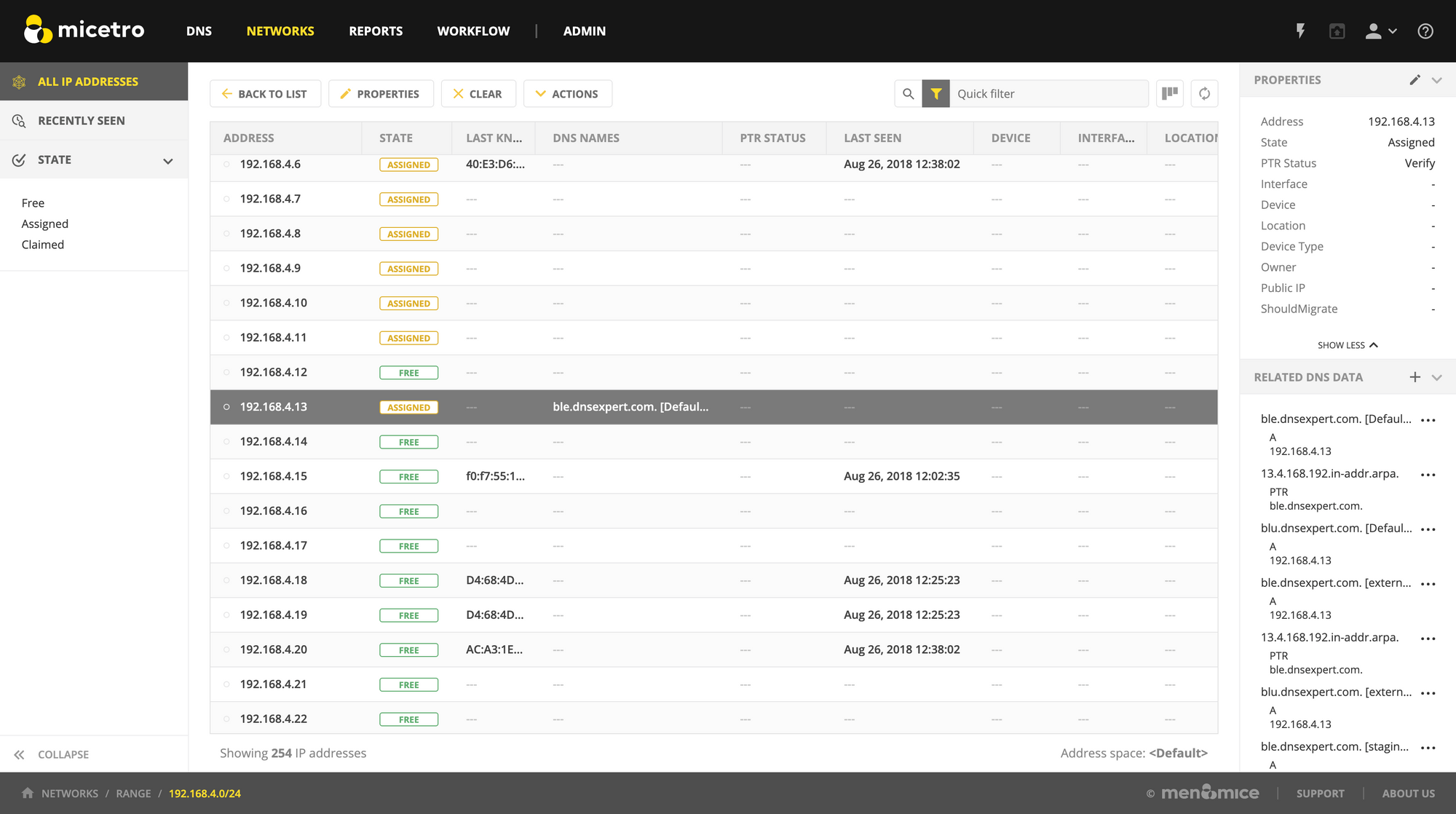Open the user account menu
1456x814 pixels.
tap(1381, 31)
